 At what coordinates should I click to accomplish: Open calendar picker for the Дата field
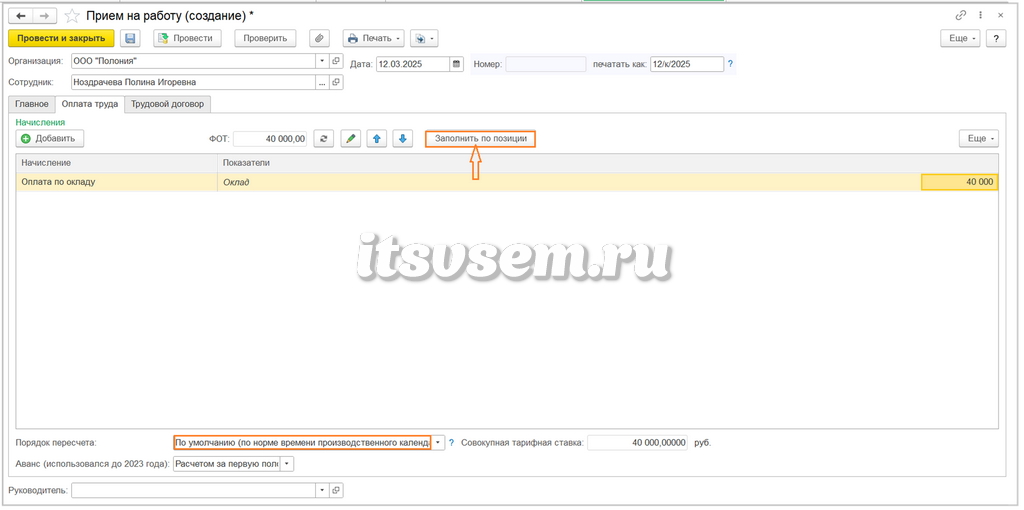pyautogui.click(x=456, y=64)
